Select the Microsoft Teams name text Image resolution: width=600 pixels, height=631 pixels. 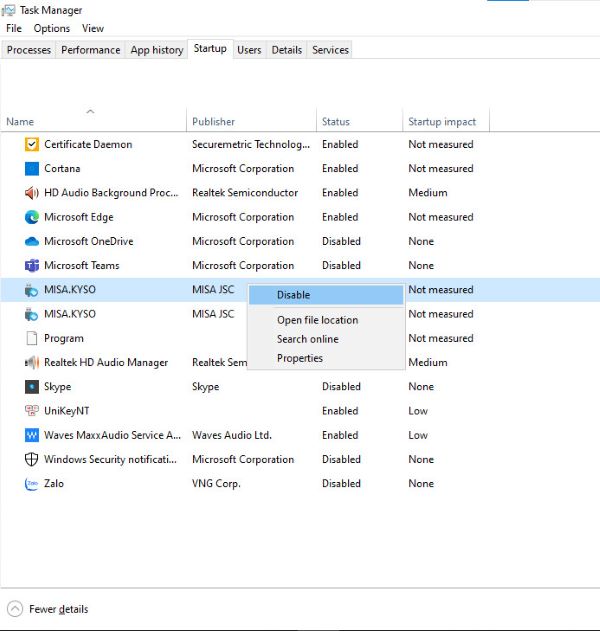(x=82, y=266)
